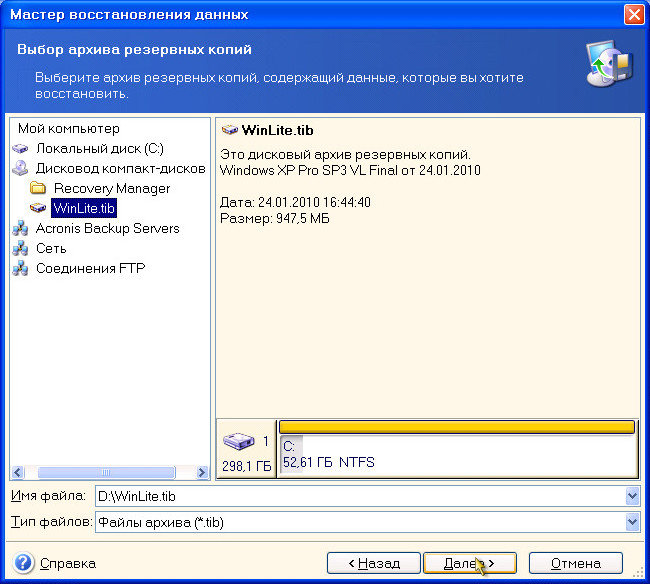The height and width of the screenshot is (584, 650).
Task: Click the restore wizard icon in header
Action: (x=609, y=63)
